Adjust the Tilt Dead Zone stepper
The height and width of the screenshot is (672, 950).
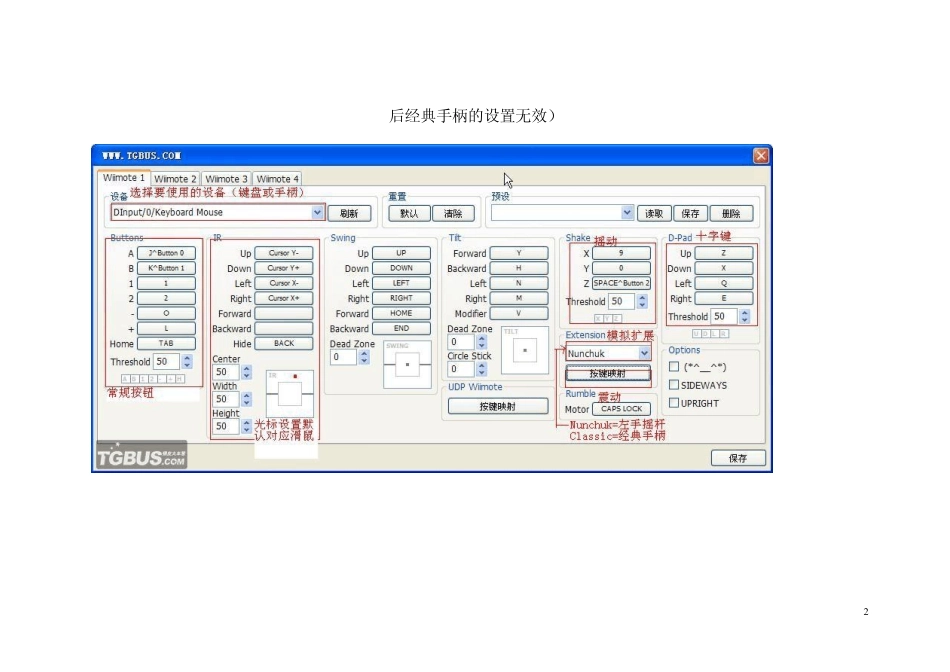[x=482, y=342]
